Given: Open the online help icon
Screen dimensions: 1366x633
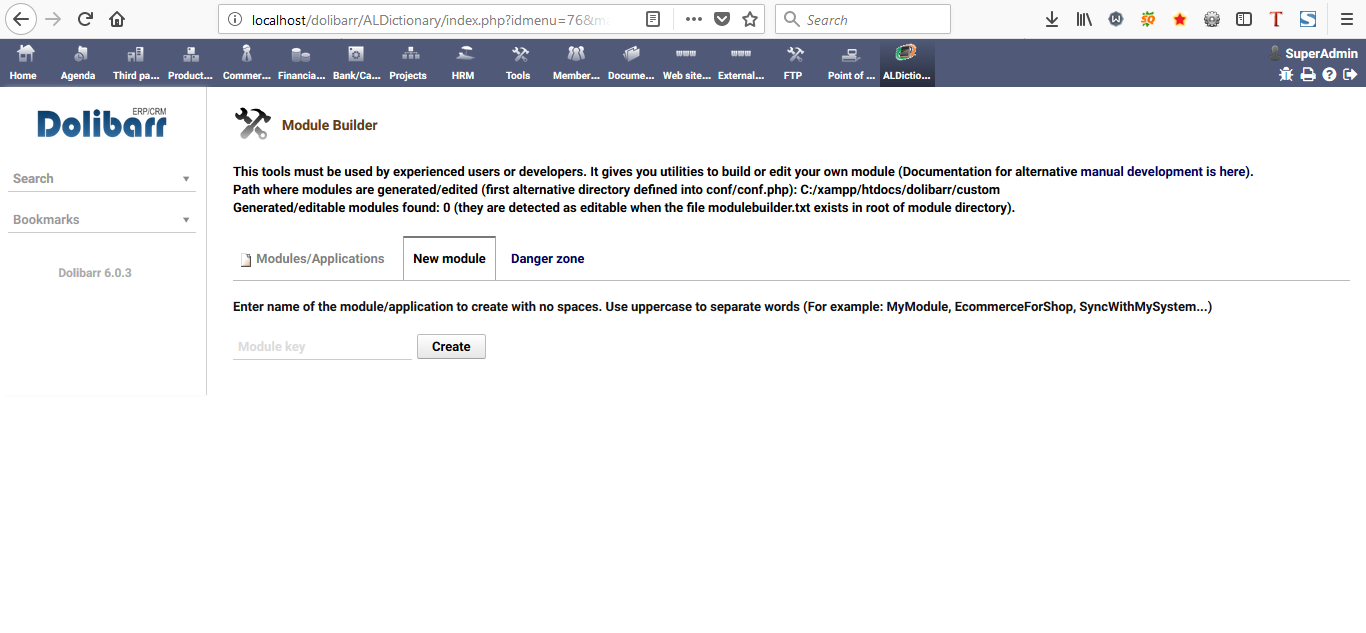Looking at the screenshot, I should [1329, 74].
